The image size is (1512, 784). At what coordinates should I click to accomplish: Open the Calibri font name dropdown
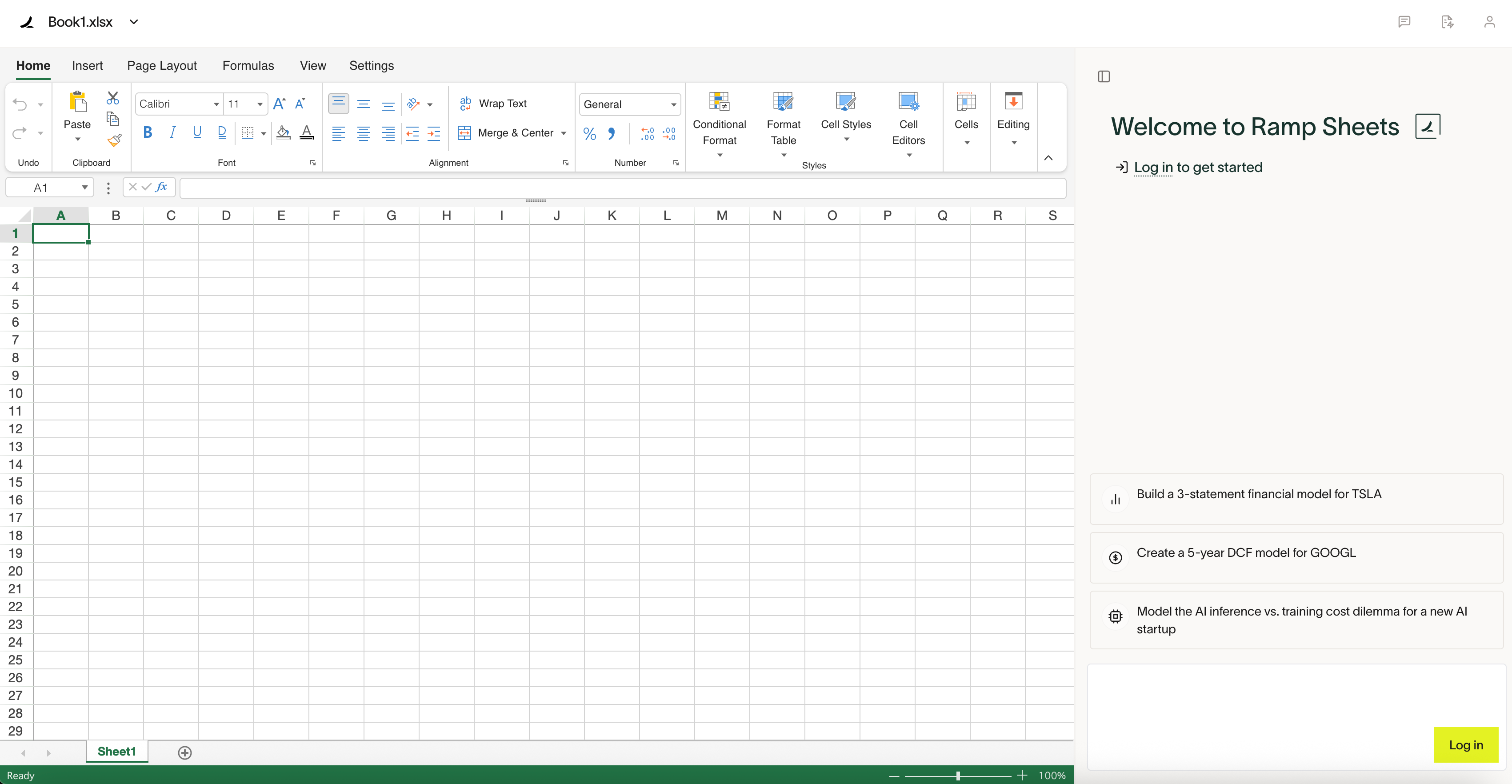tap(216, 104)
